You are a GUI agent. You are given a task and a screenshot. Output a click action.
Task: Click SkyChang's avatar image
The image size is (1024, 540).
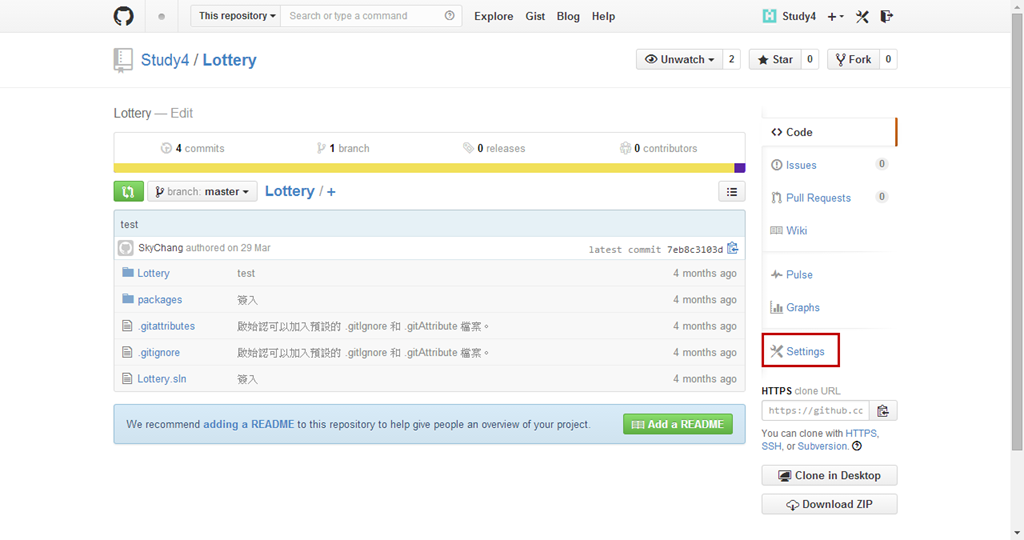tap(126, 248)
